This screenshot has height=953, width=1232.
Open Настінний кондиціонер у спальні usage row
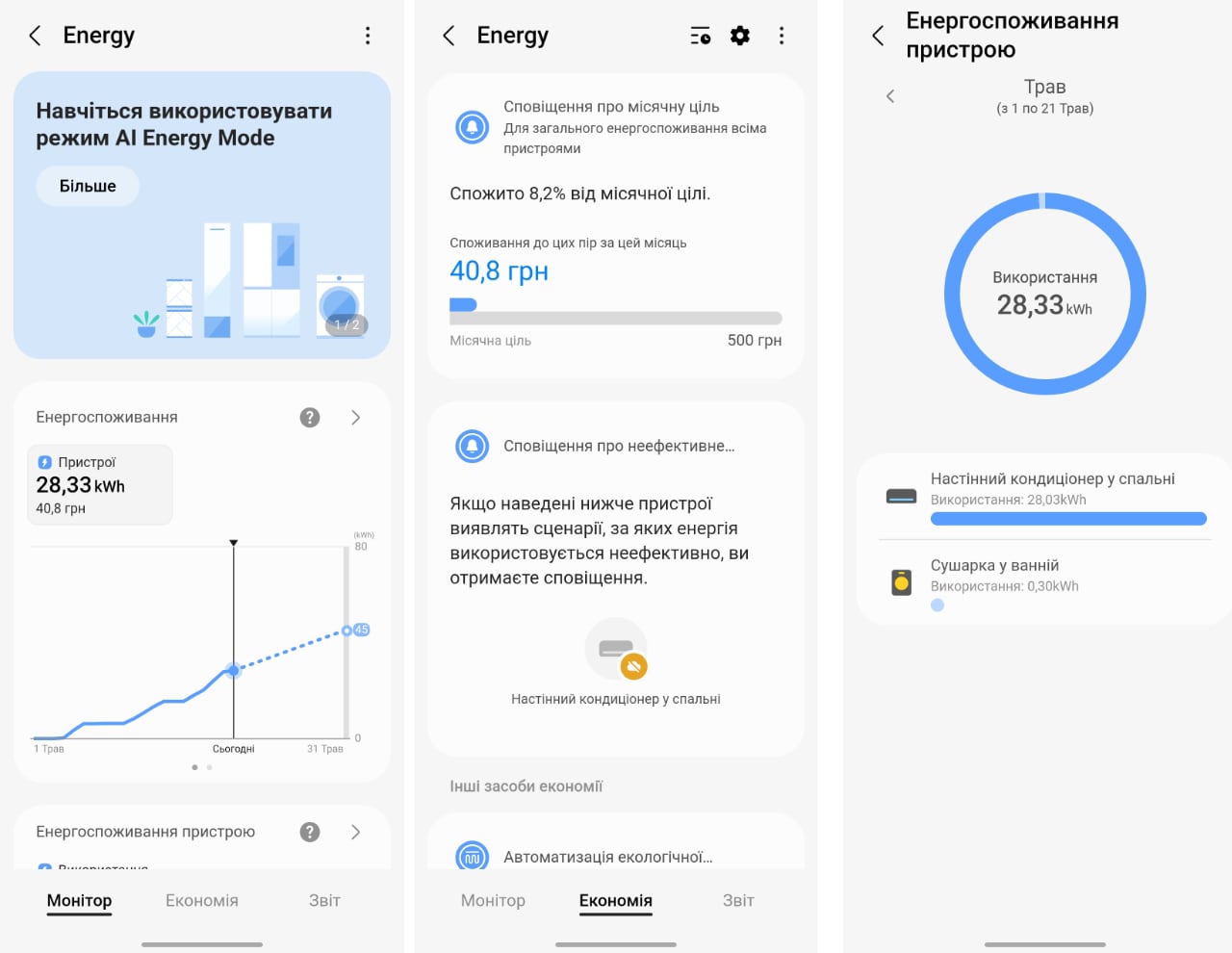(1045, 496)
